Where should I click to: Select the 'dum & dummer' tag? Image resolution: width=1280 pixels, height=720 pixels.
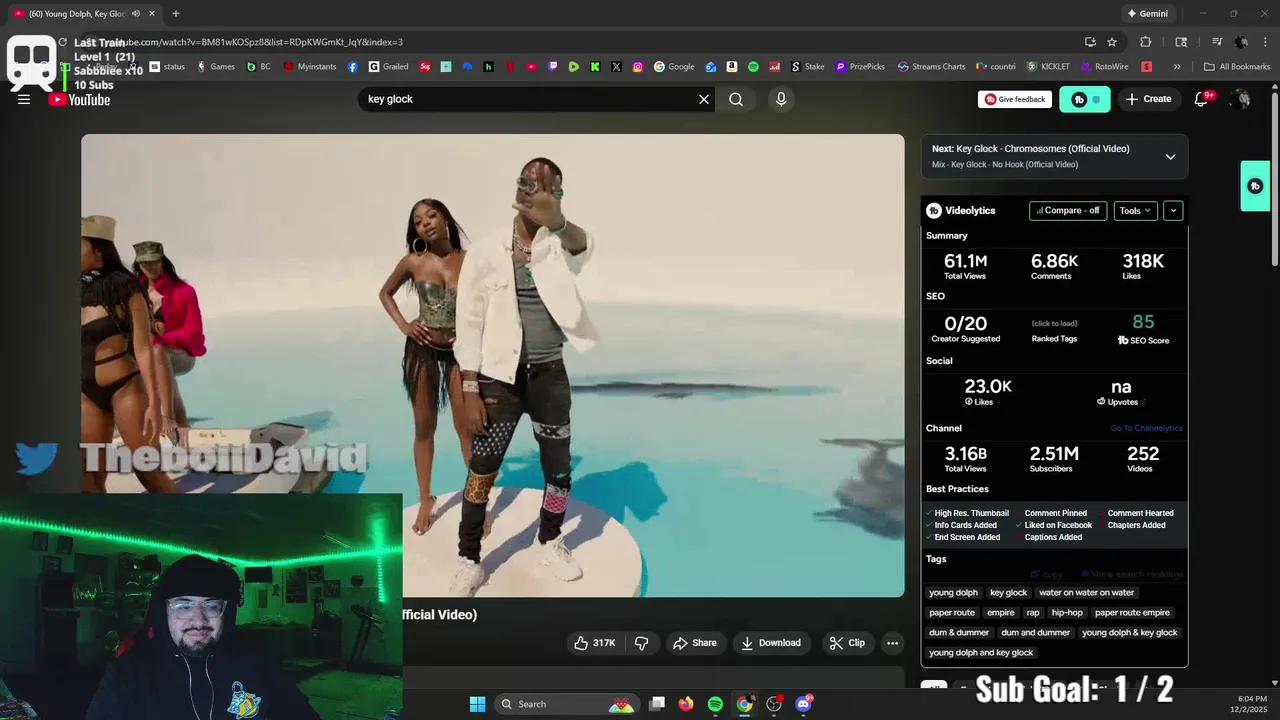click(959, 633)
